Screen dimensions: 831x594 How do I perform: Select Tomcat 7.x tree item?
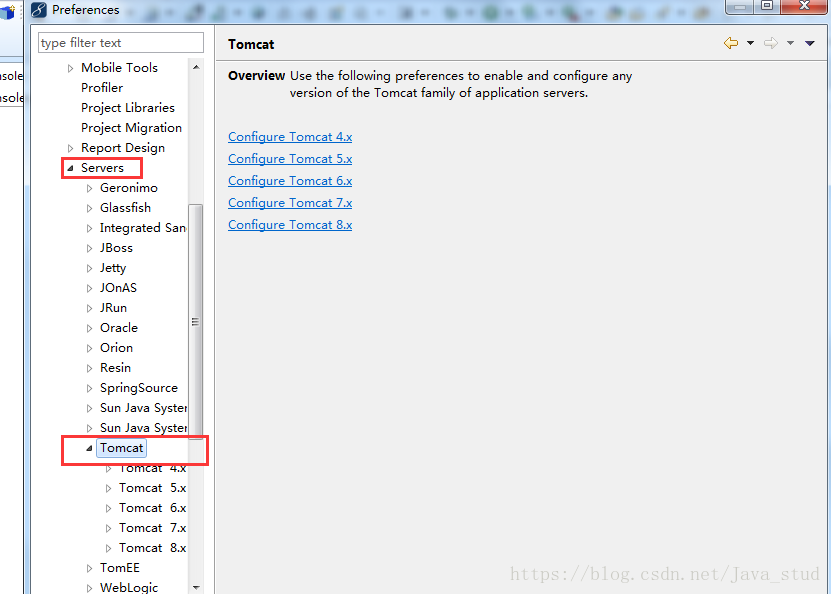[153, 528]
